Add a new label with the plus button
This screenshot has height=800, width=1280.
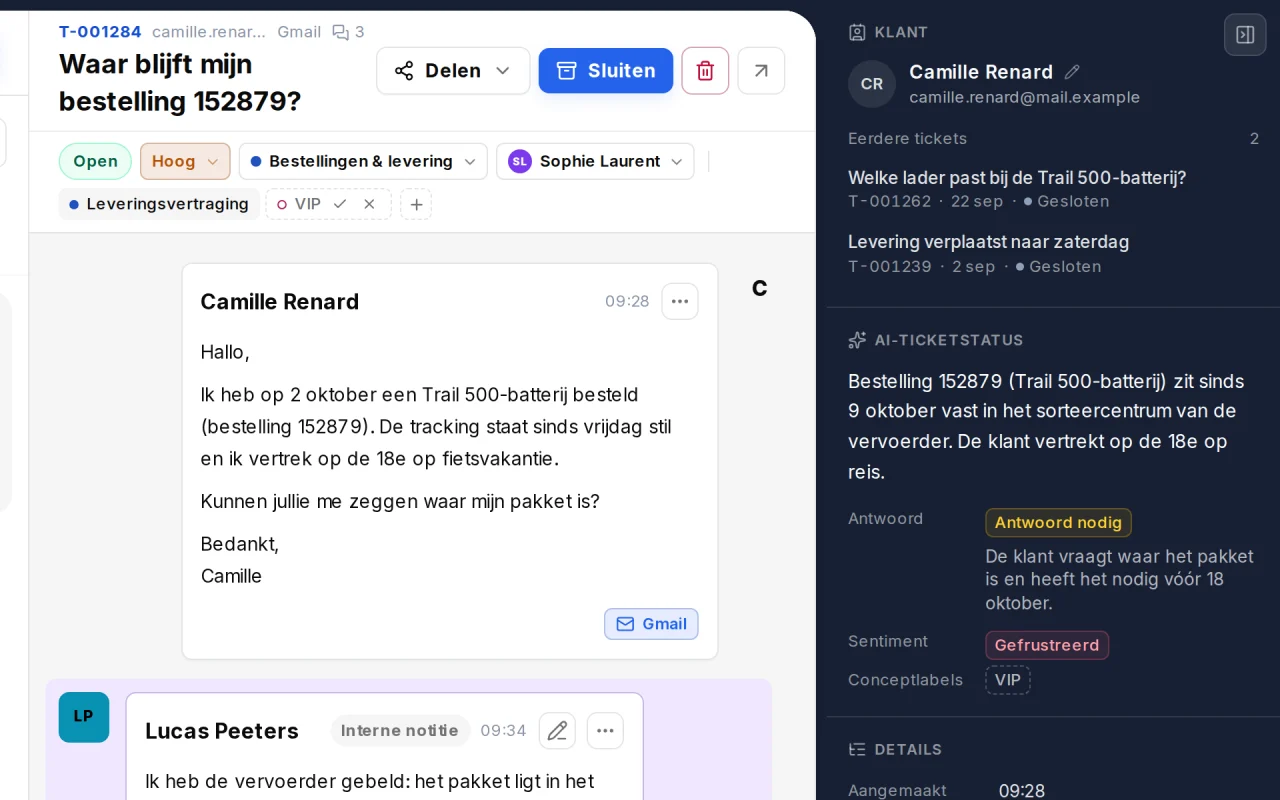pyautogui.click(x=416, y=204)
